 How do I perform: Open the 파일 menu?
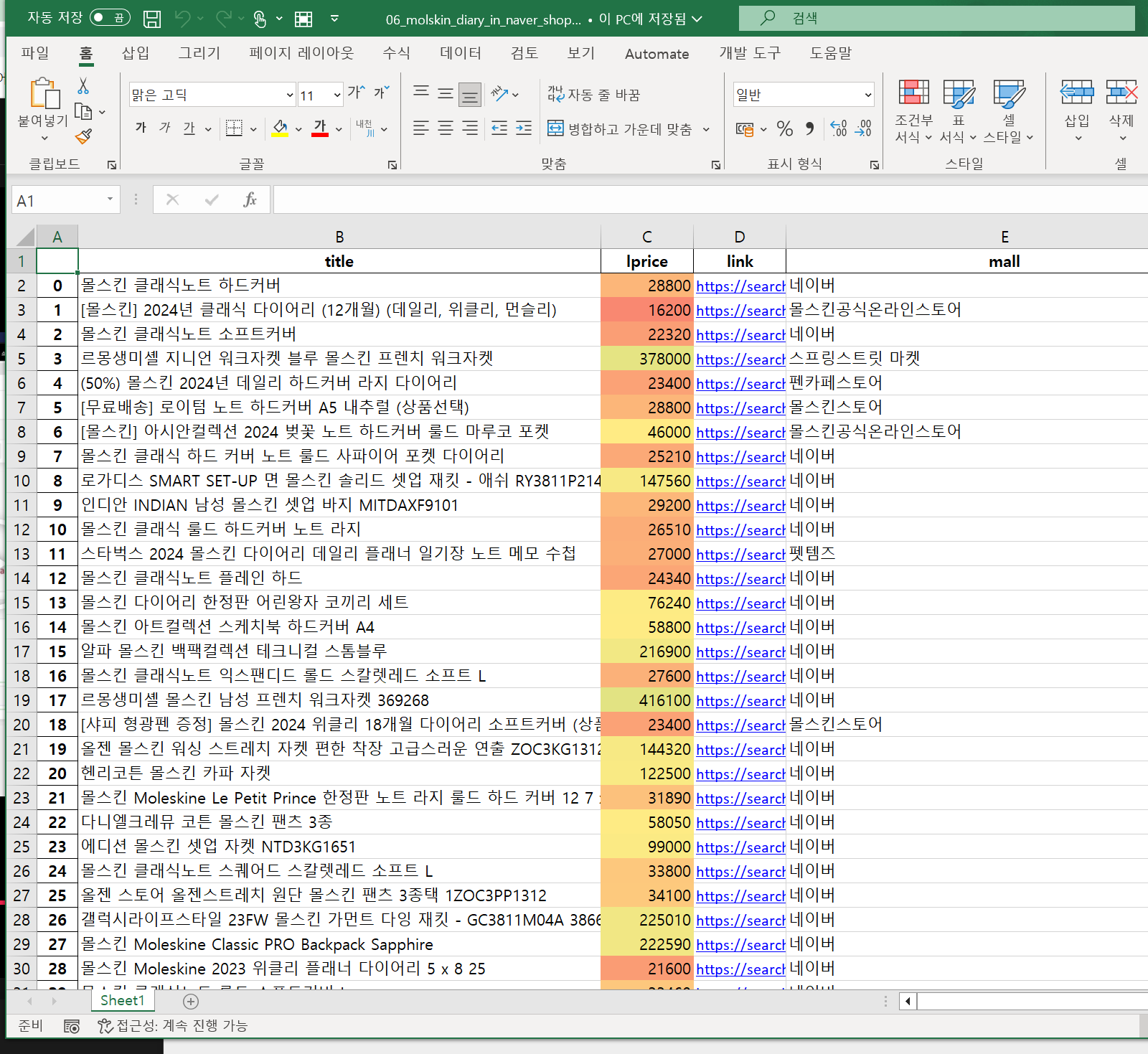[x=34, y=53]
